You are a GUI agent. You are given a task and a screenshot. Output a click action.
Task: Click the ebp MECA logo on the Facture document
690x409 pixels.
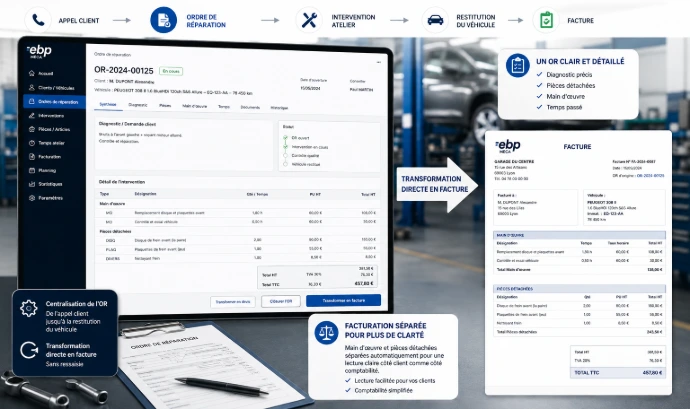coord(508,146)
